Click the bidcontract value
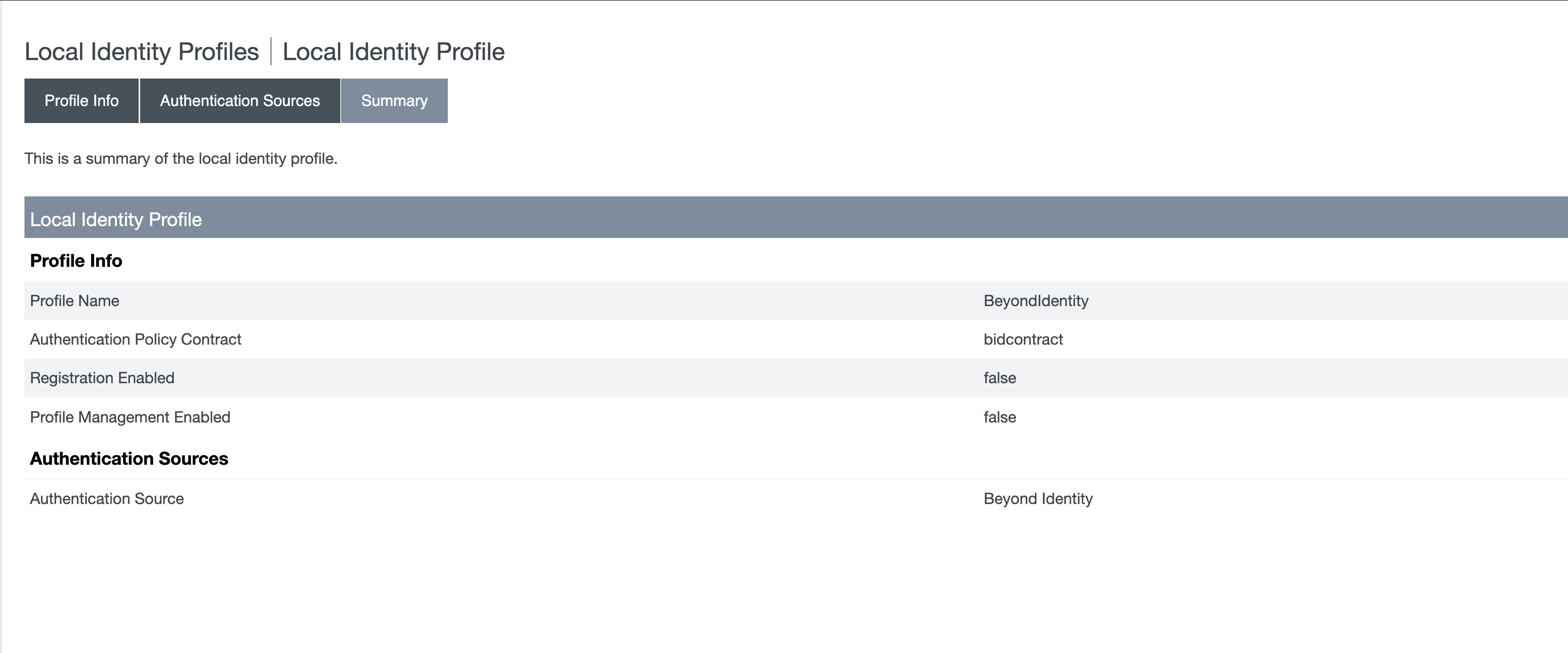The width and height of the screenshot is (1568, 653). (x=1022, y=339)
